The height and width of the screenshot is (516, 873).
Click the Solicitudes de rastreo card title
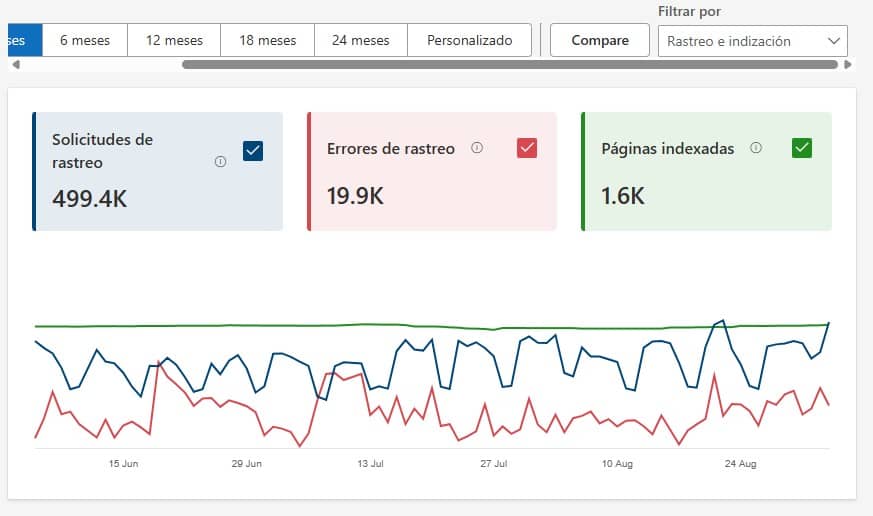tap(102, 151)
